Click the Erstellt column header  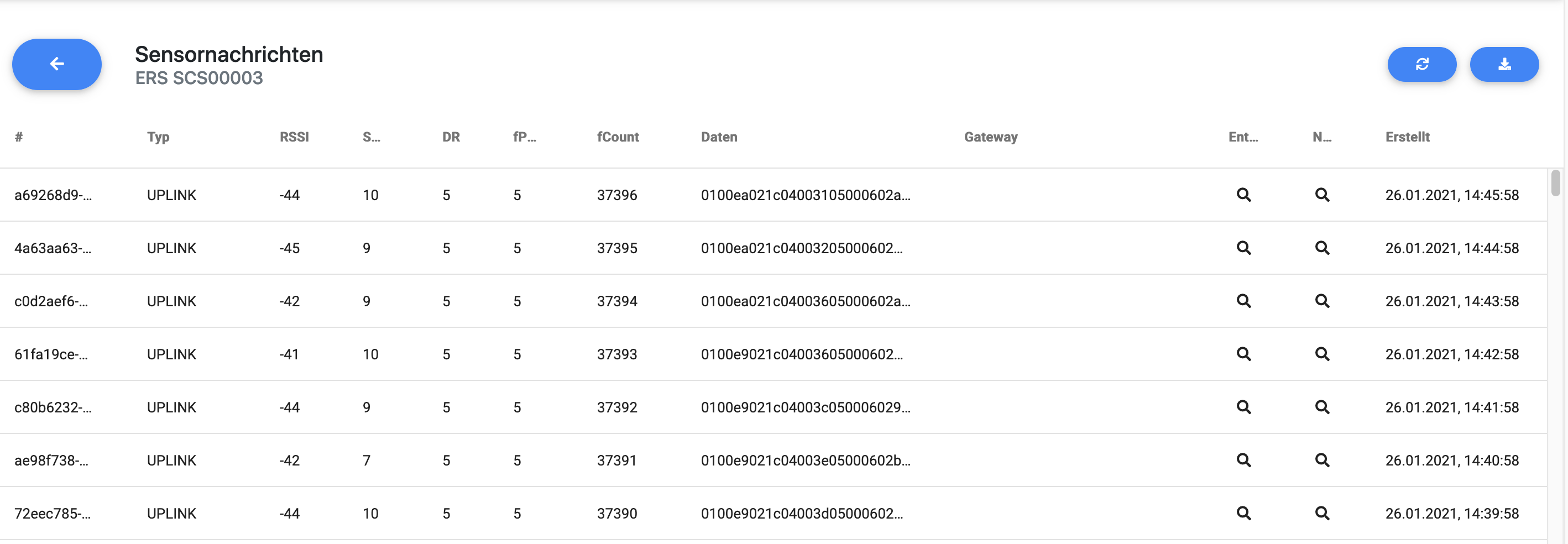(1407, 137)
